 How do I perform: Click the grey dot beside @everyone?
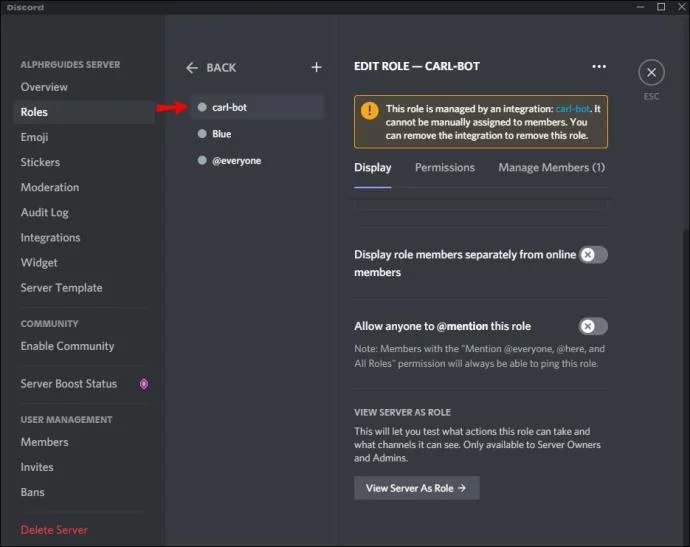click(202, 160)
